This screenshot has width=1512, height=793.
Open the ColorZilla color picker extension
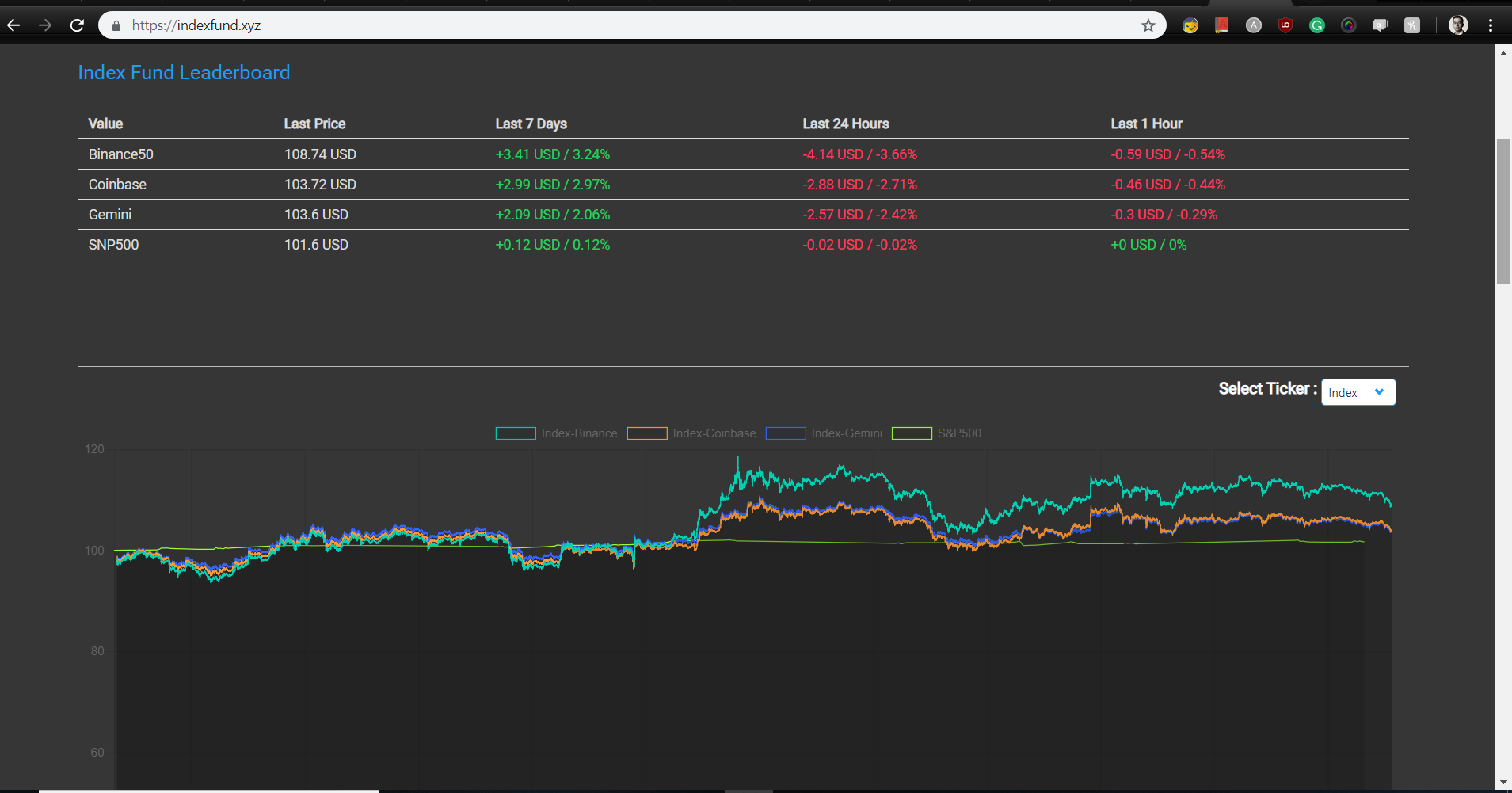pos(1349,25)
